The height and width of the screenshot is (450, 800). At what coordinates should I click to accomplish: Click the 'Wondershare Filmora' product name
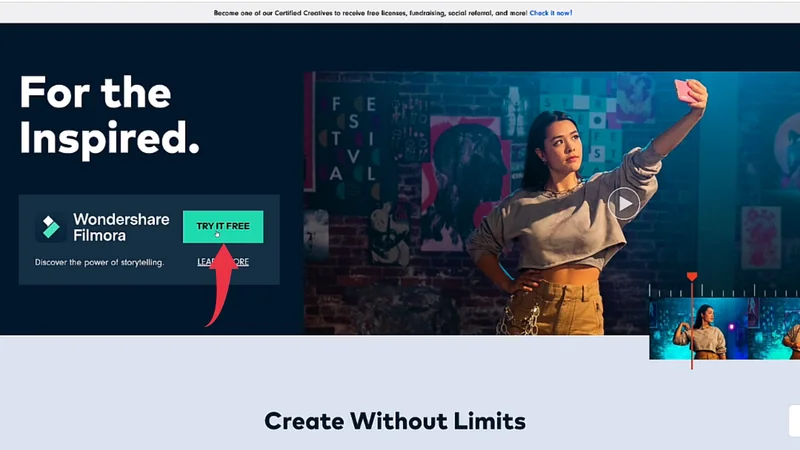pos(121,227)
